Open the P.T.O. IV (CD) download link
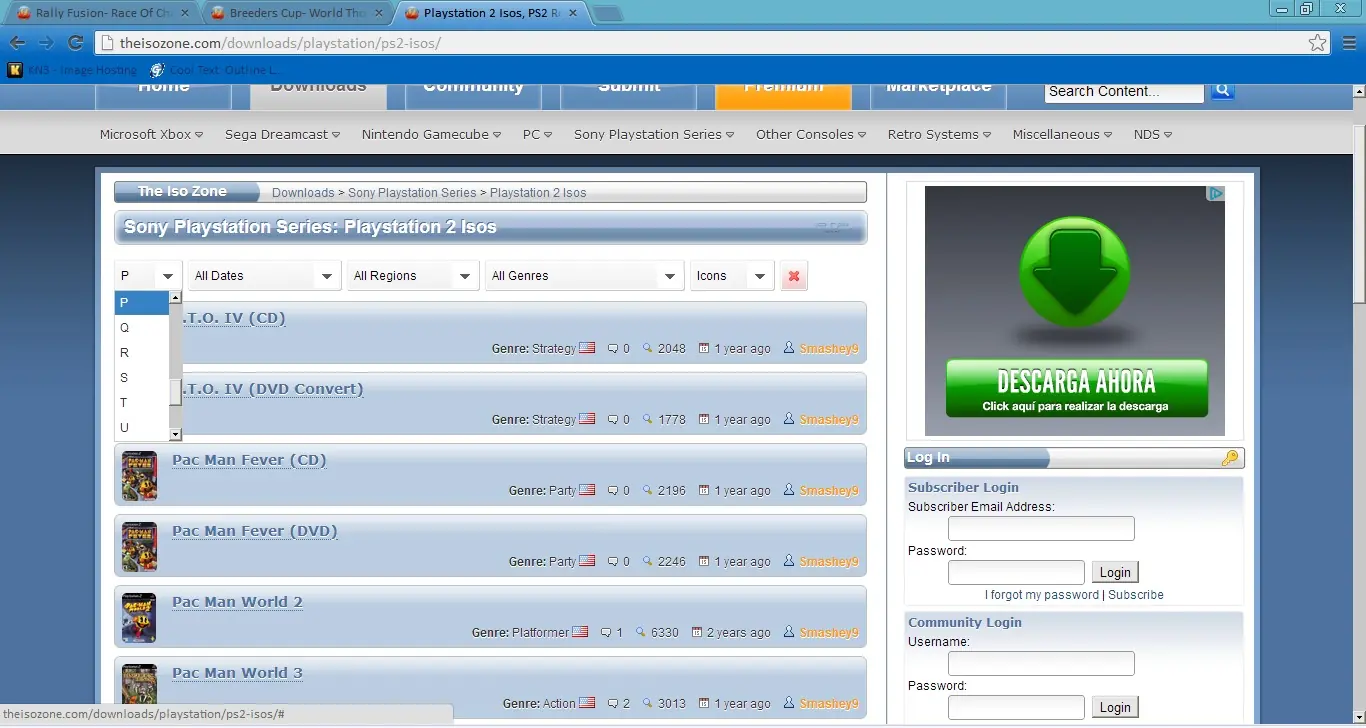The width and height of the screenshot is (1366, 728). (234, 318)
